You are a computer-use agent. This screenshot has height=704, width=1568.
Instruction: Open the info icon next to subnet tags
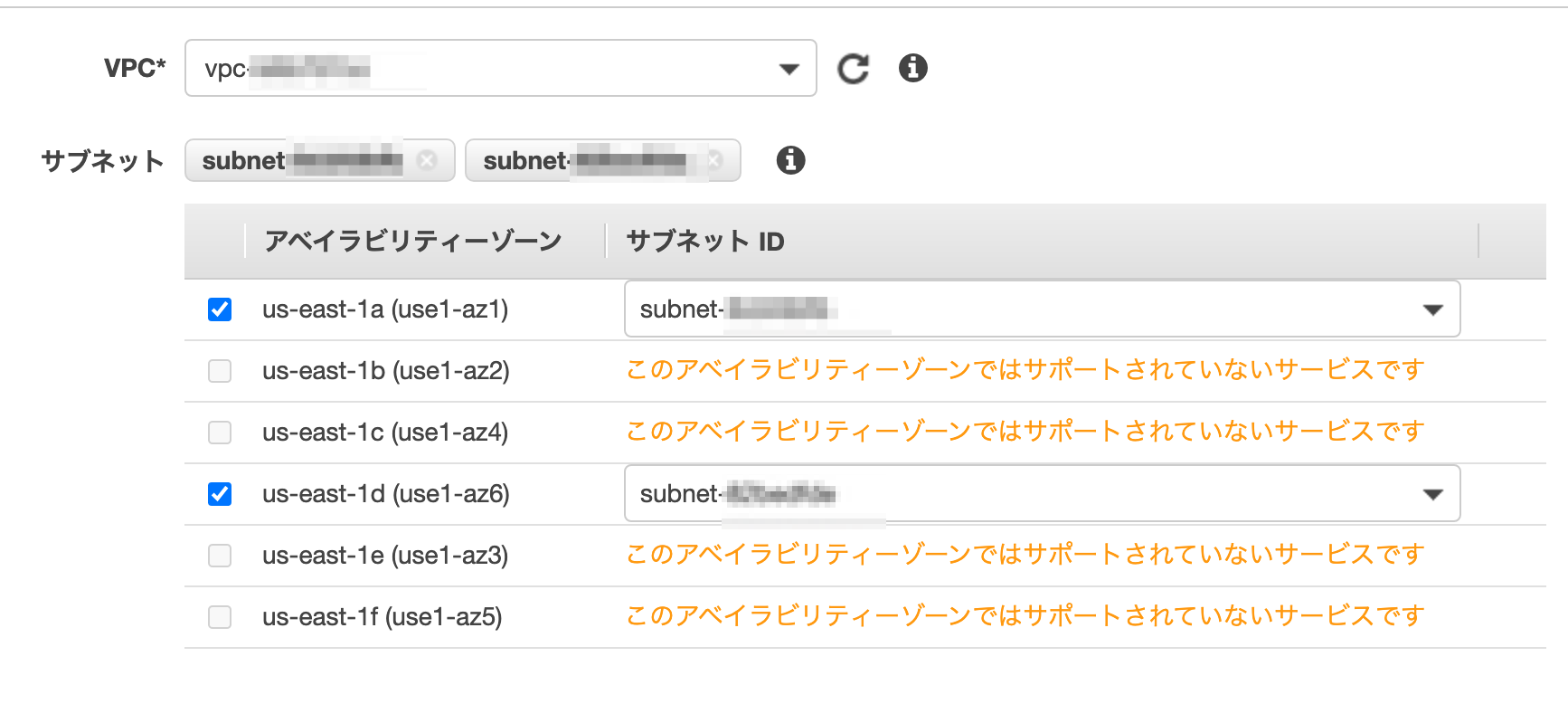pyautogui.click(x=790, y=160)
